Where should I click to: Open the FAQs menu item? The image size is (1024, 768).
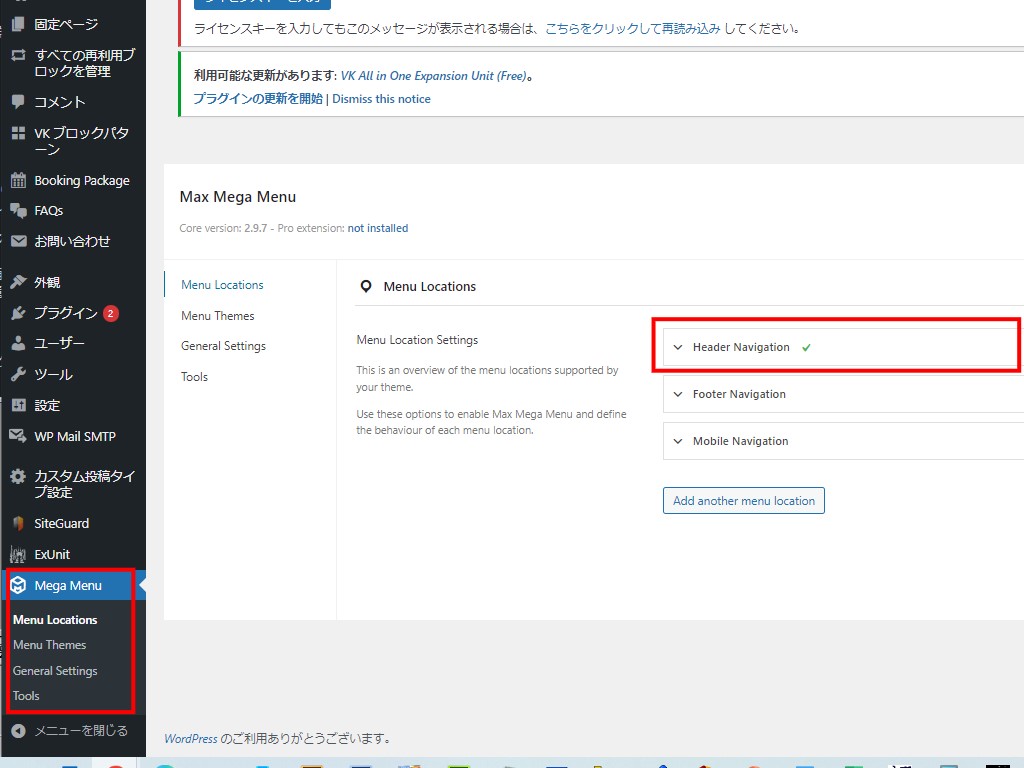[x=48, y=211]
